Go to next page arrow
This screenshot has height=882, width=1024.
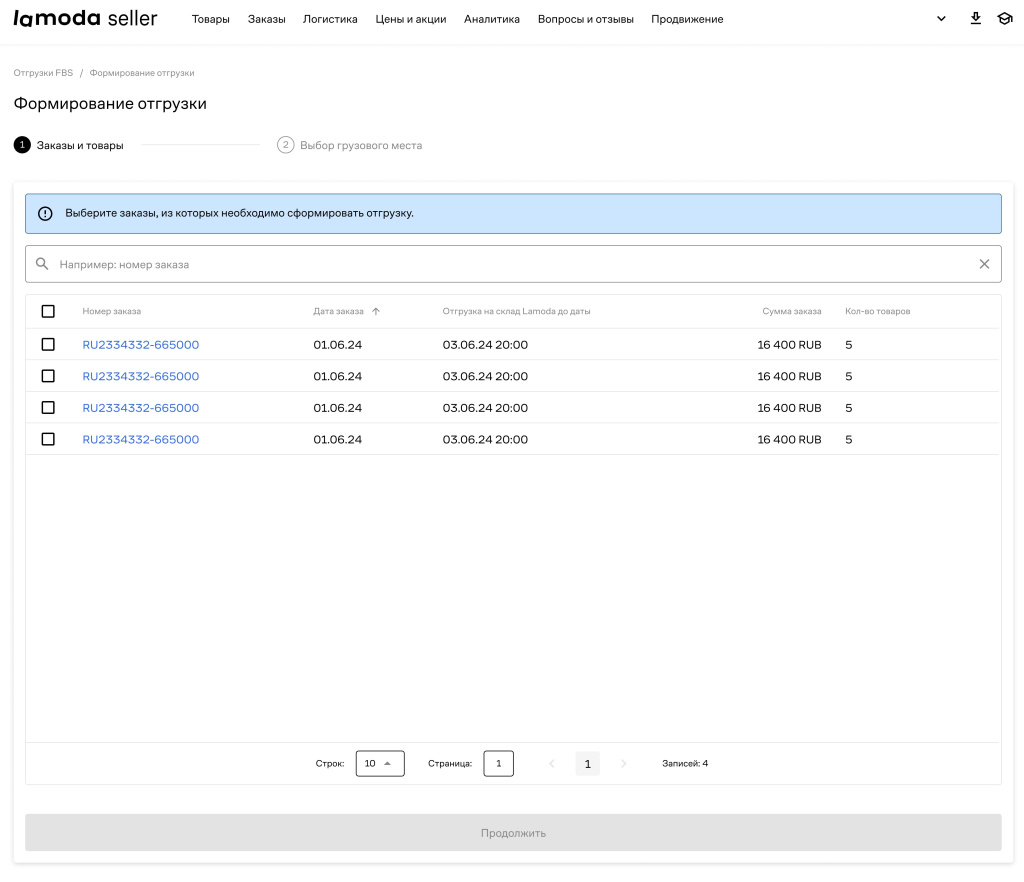pos(624,764)
